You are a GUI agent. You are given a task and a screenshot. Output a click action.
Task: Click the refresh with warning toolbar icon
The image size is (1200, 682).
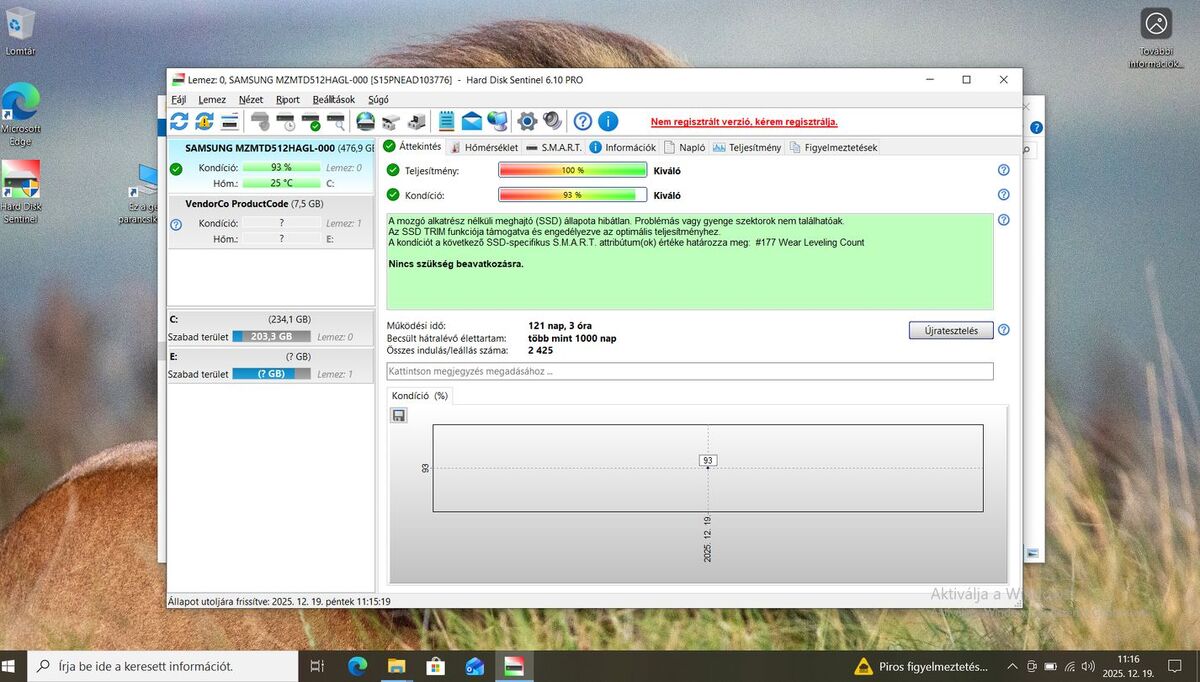[204, 121]
